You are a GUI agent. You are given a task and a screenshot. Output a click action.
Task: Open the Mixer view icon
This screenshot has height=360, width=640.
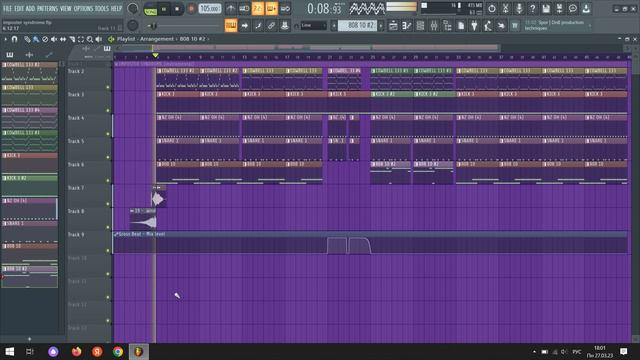[x=434, y=26]
